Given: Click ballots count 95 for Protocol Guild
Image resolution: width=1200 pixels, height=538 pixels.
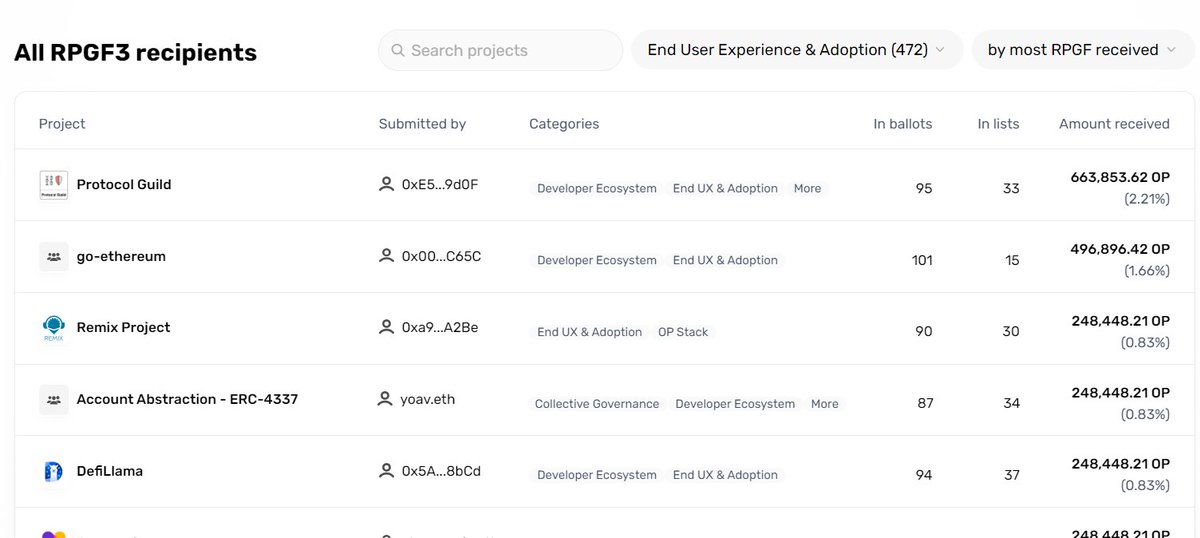Looking at the screenshot, I should click(x=924, y=188).
